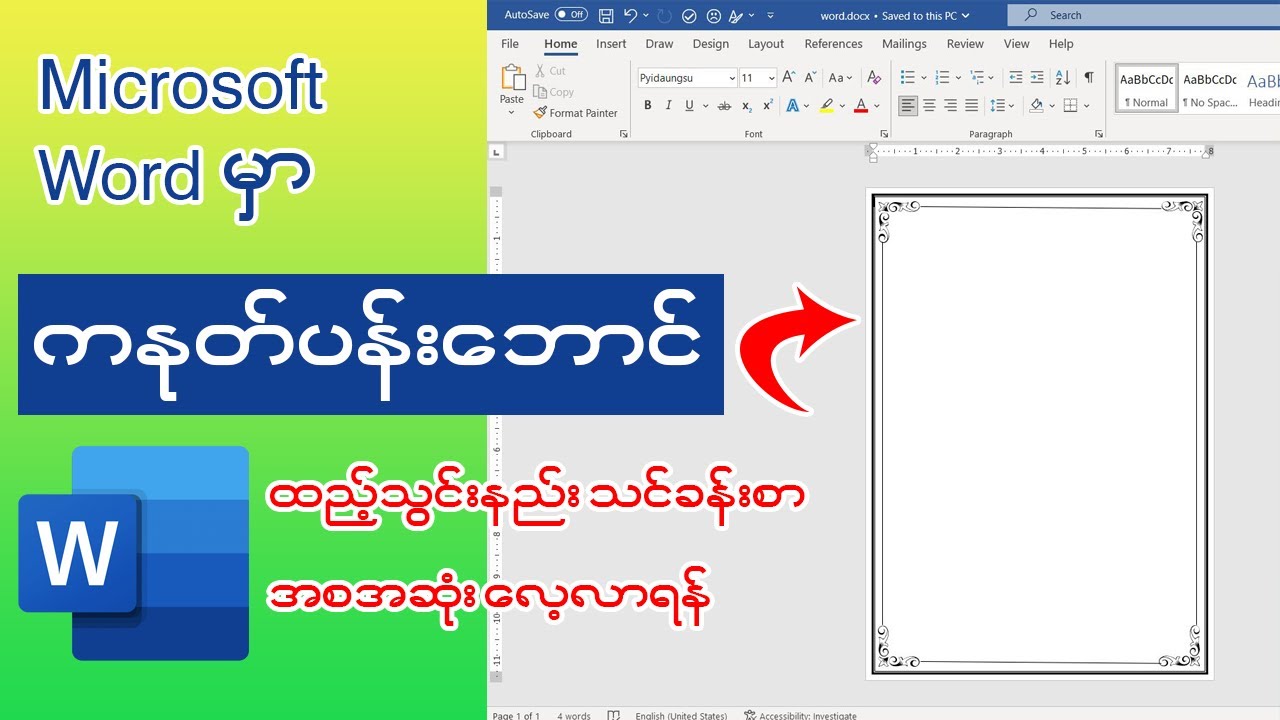Open the Review tab
The height and width of the screenshot is (720, 1280).
pyautogui.click(x=965, y=44)
